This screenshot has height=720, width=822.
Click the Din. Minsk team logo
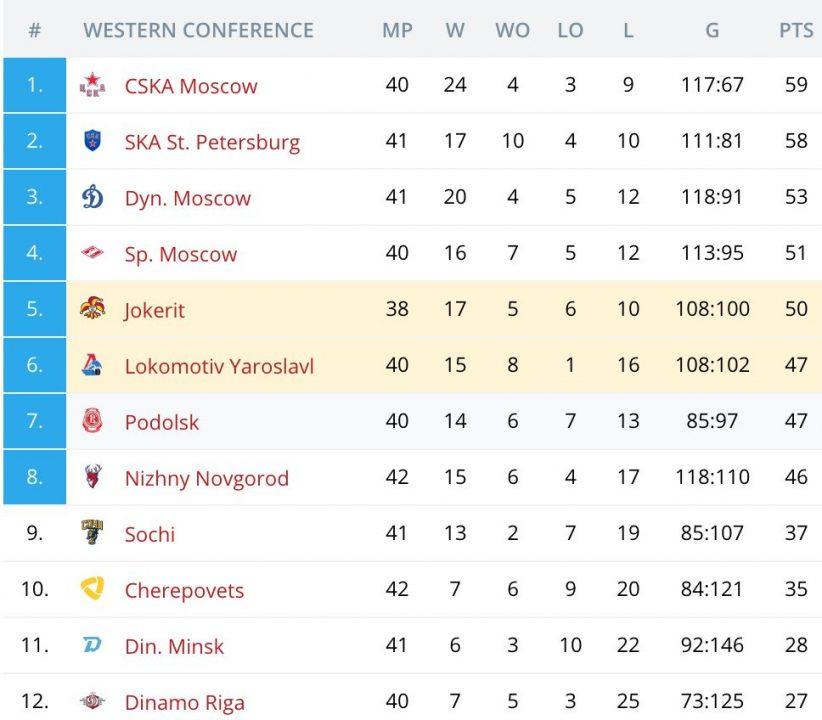[x=92, y=646]
